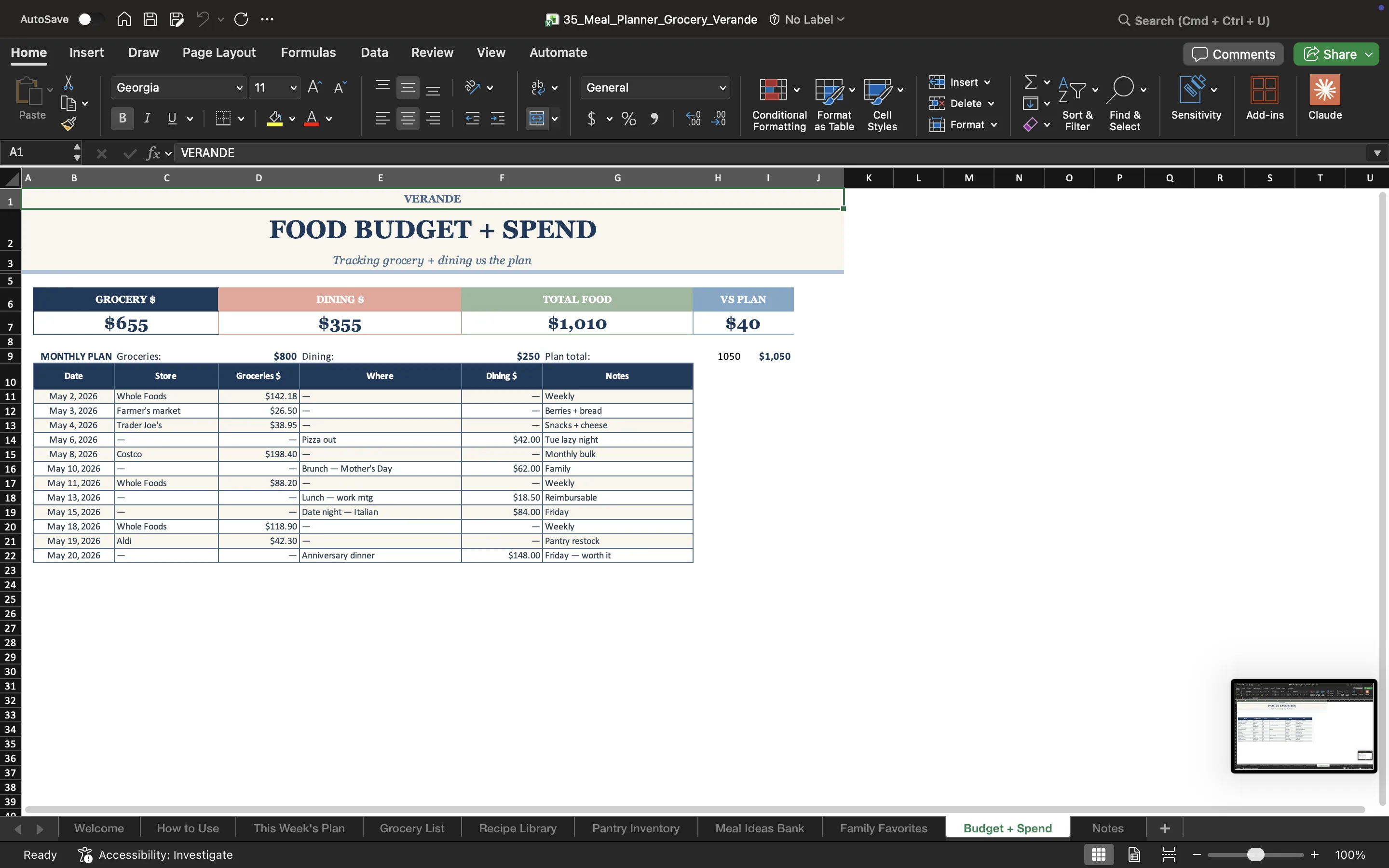Switch to Page Layout view icon
This screenshot has height=868, width=1389.
(x=1134, y=855)
